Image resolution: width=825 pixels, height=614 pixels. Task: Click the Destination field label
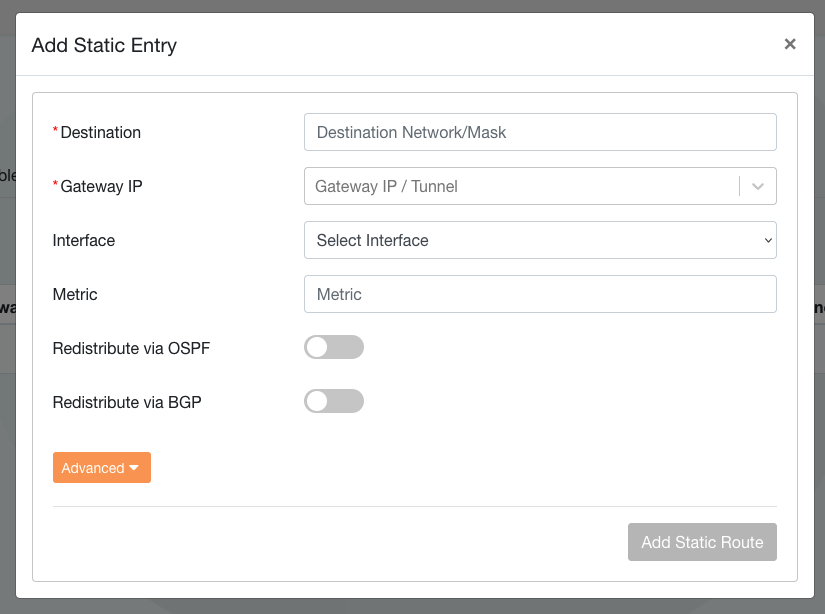pyautogui.click(x=100, y=132)
